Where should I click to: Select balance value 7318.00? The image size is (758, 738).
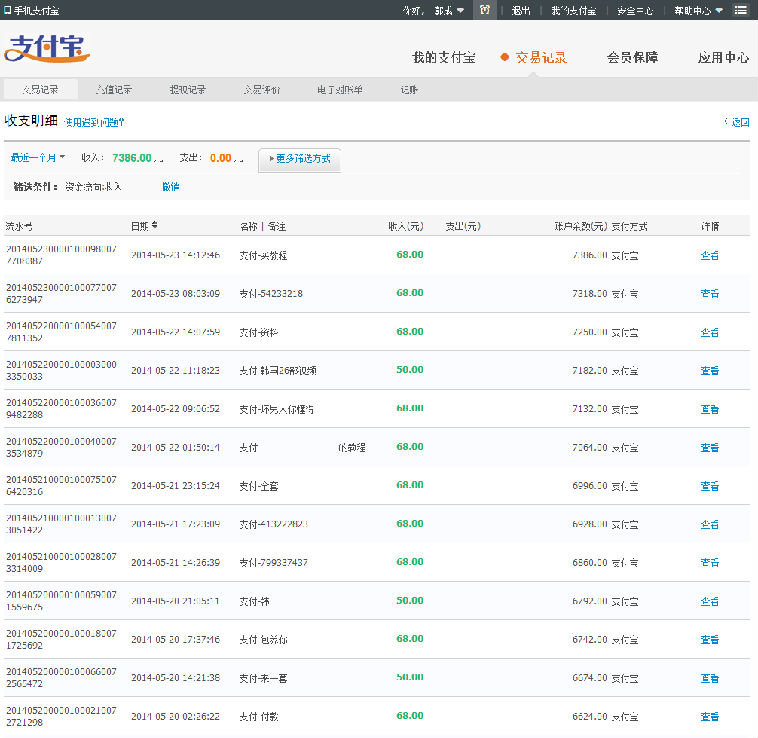[x=590, y=293]
